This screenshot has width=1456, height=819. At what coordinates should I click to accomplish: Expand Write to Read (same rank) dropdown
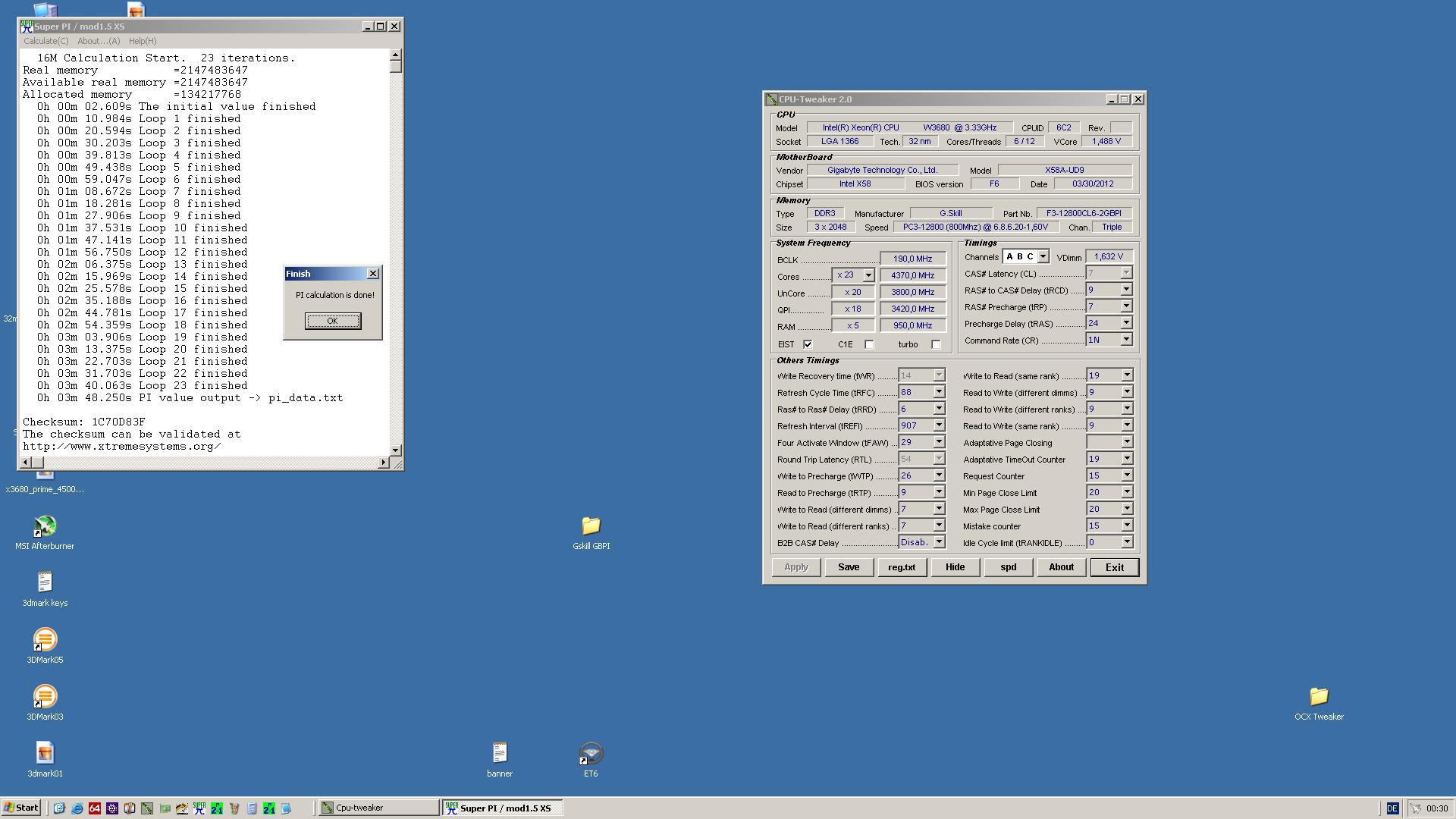point(1127,375)
